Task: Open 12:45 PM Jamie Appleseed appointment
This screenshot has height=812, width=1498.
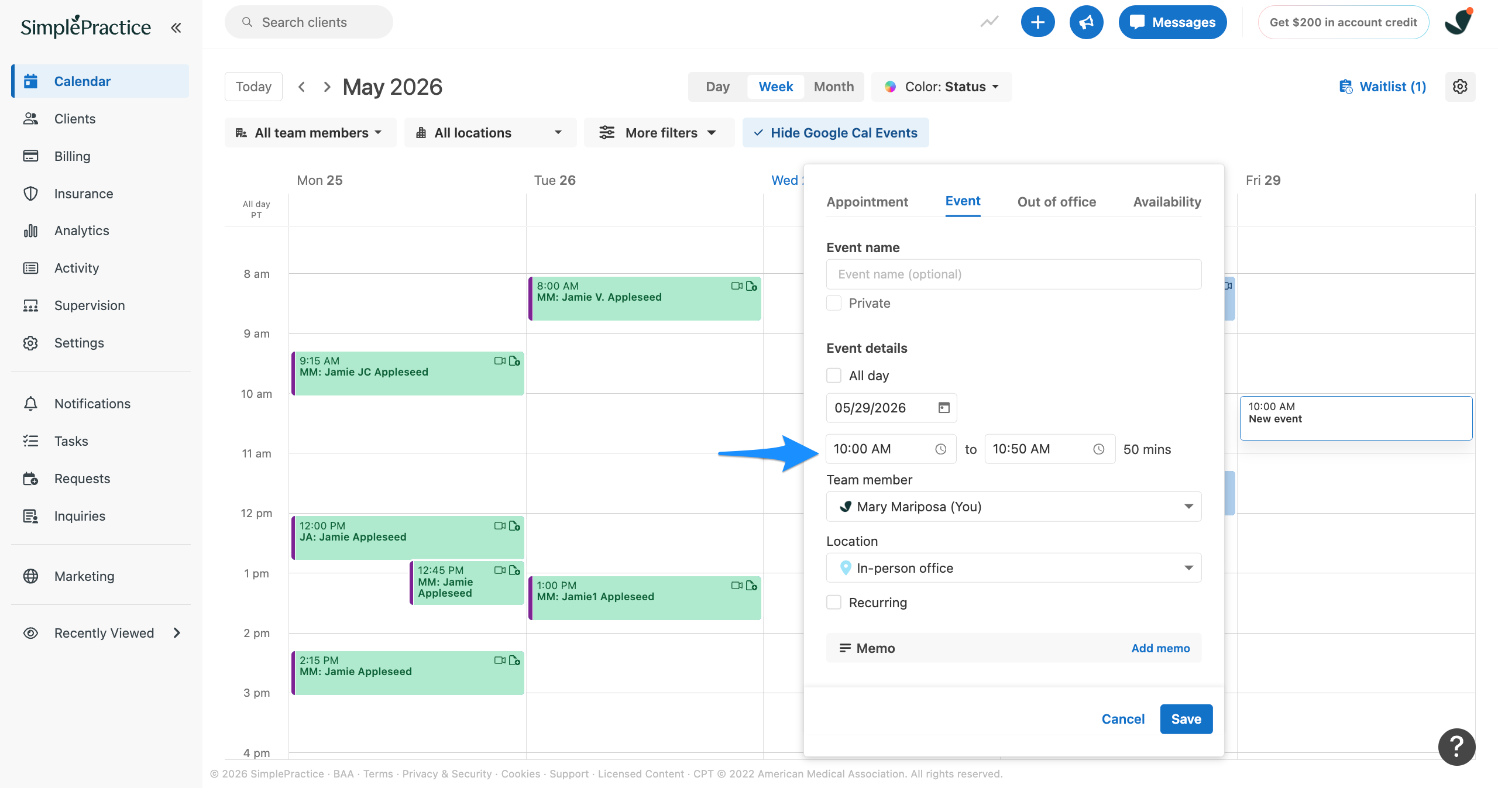Action: click(467, 583)
